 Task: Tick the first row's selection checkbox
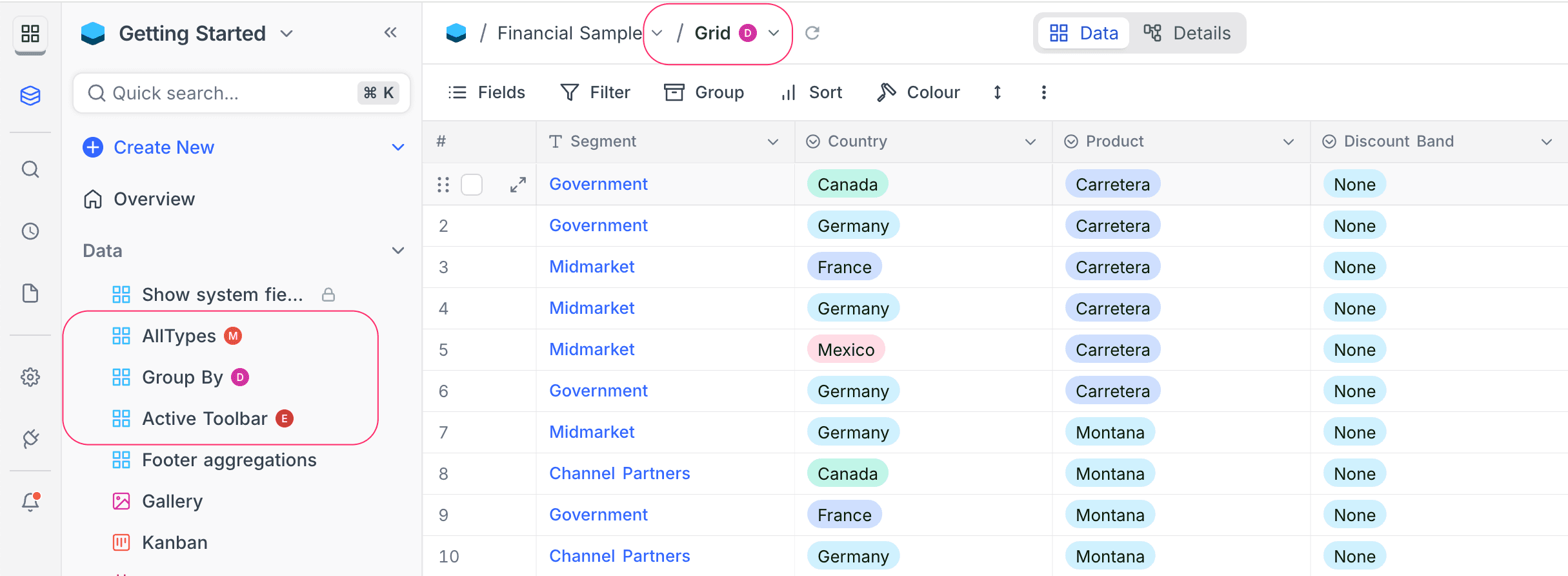(x=472, y=185)
